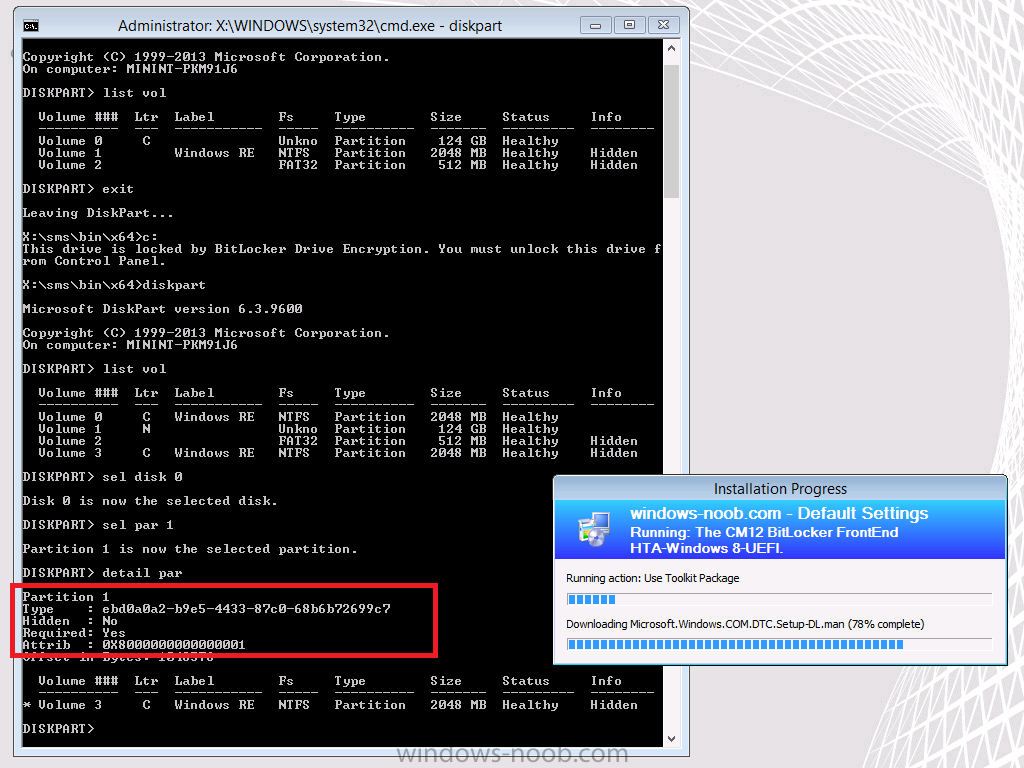
Task: Click the cmd.exe window title text
Action: 310,26
